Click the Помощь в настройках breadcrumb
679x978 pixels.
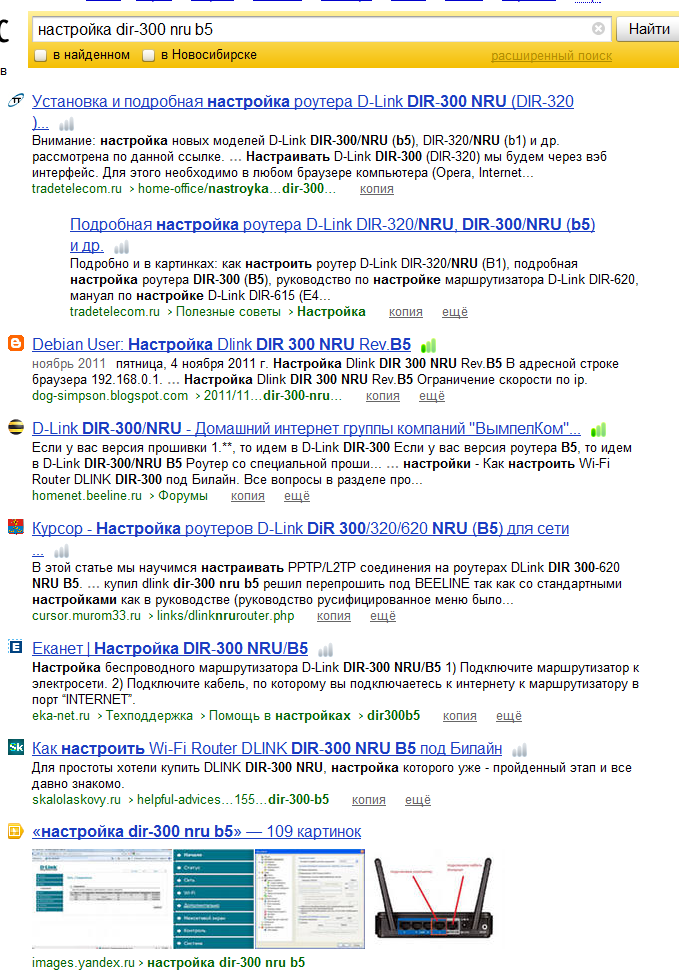click(x=279, y=715)
